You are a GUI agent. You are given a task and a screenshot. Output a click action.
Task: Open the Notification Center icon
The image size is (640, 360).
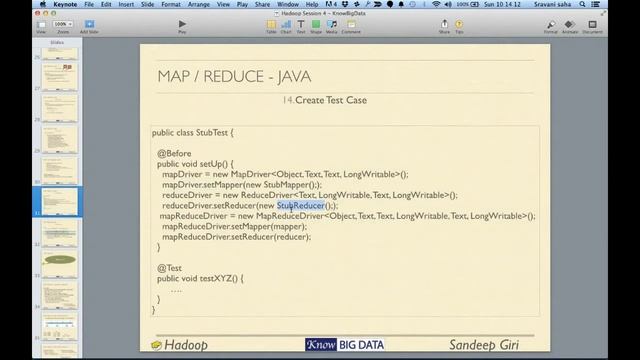pyautogui.click(x=596, y=4)
